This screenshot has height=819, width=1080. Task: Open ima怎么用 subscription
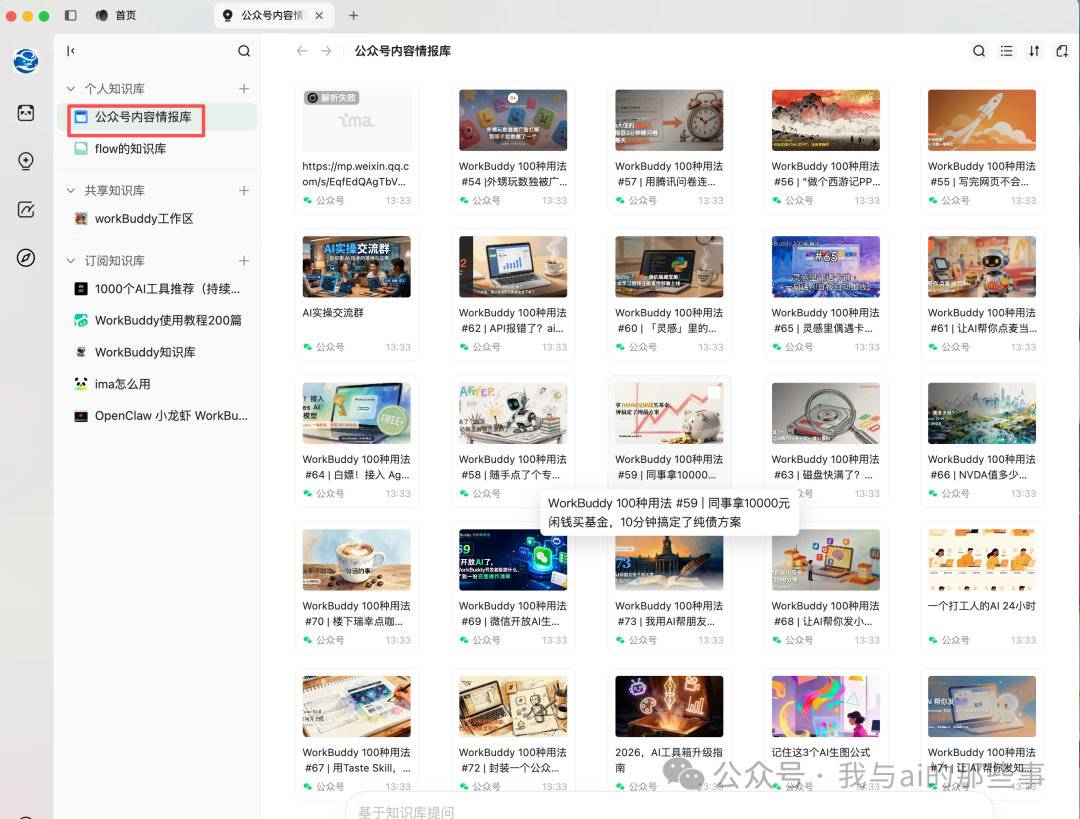[x=158, y=384]
